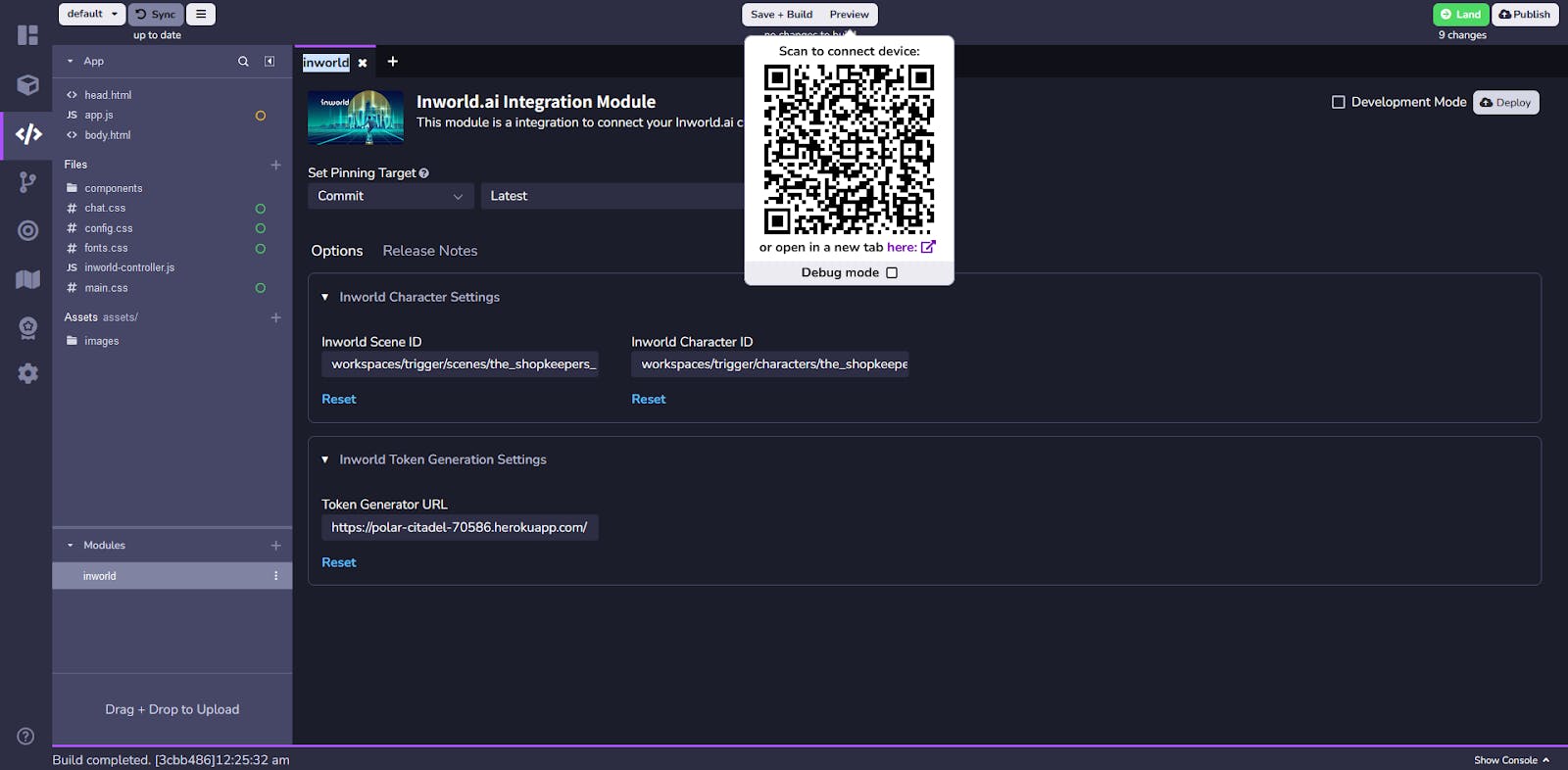
Task: Add a module with the Modules plus icon
Action: pos(275,546)
